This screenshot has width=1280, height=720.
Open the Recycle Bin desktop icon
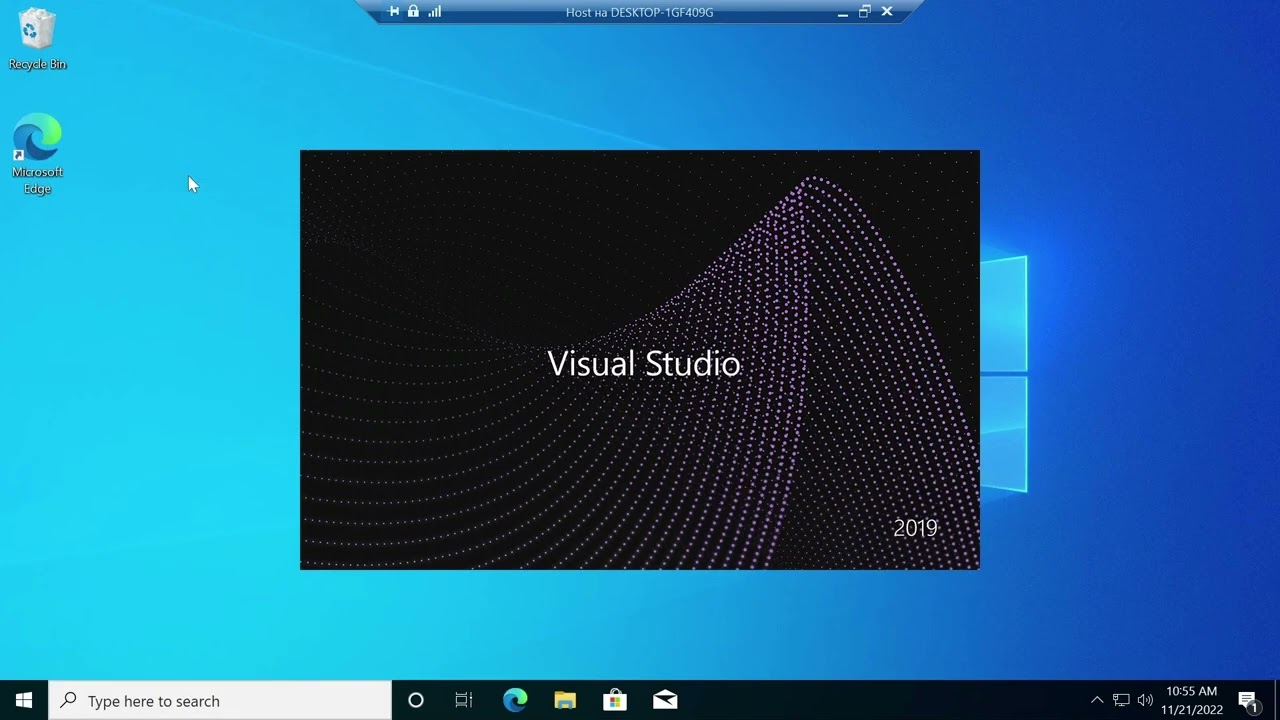click(x=37, y=40)
